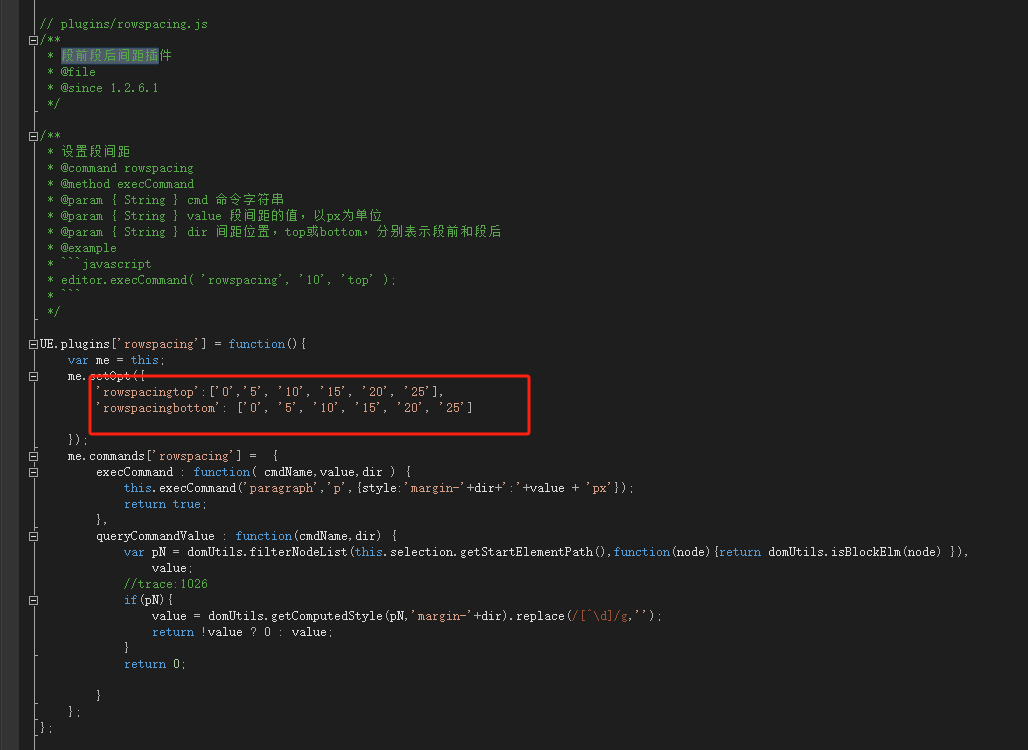
Task: Place cursor on the @file tag
Action: click(78, 72)
